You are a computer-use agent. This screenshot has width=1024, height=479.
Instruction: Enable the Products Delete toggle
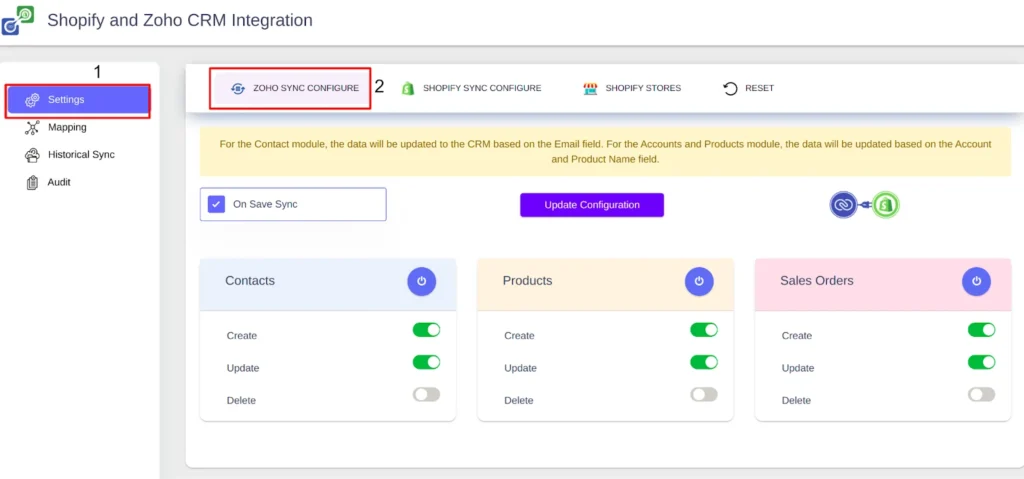click(x=704, y=395)
